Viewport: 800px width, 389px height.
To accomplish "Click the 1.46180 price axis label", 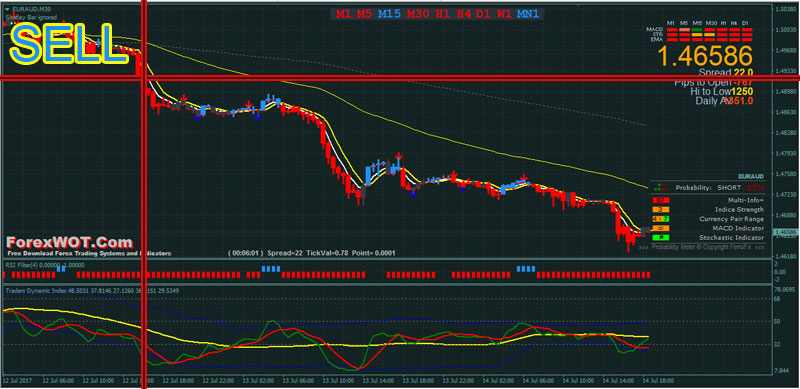I will click(x=786, y=256).
